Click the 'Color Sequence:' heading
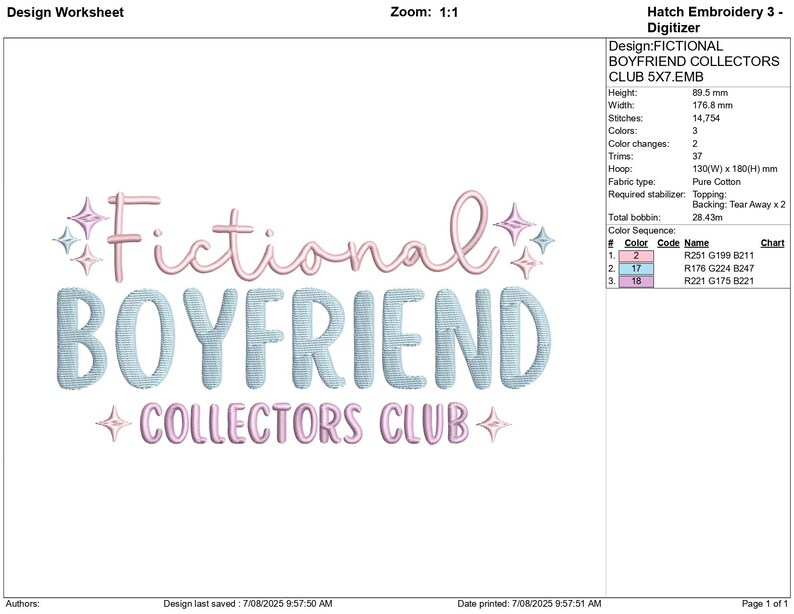This screenshot has height=614, width=794. (642, 231)
